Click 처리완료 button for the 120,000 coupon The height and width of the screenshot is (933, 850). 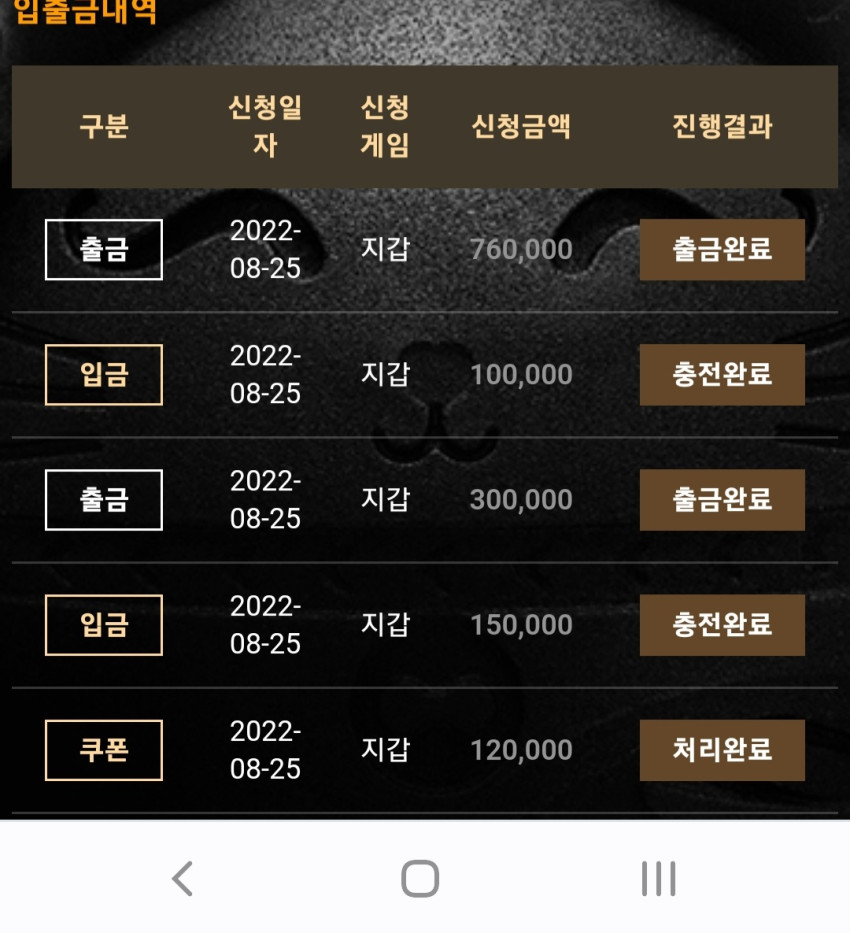click(722, 750)
